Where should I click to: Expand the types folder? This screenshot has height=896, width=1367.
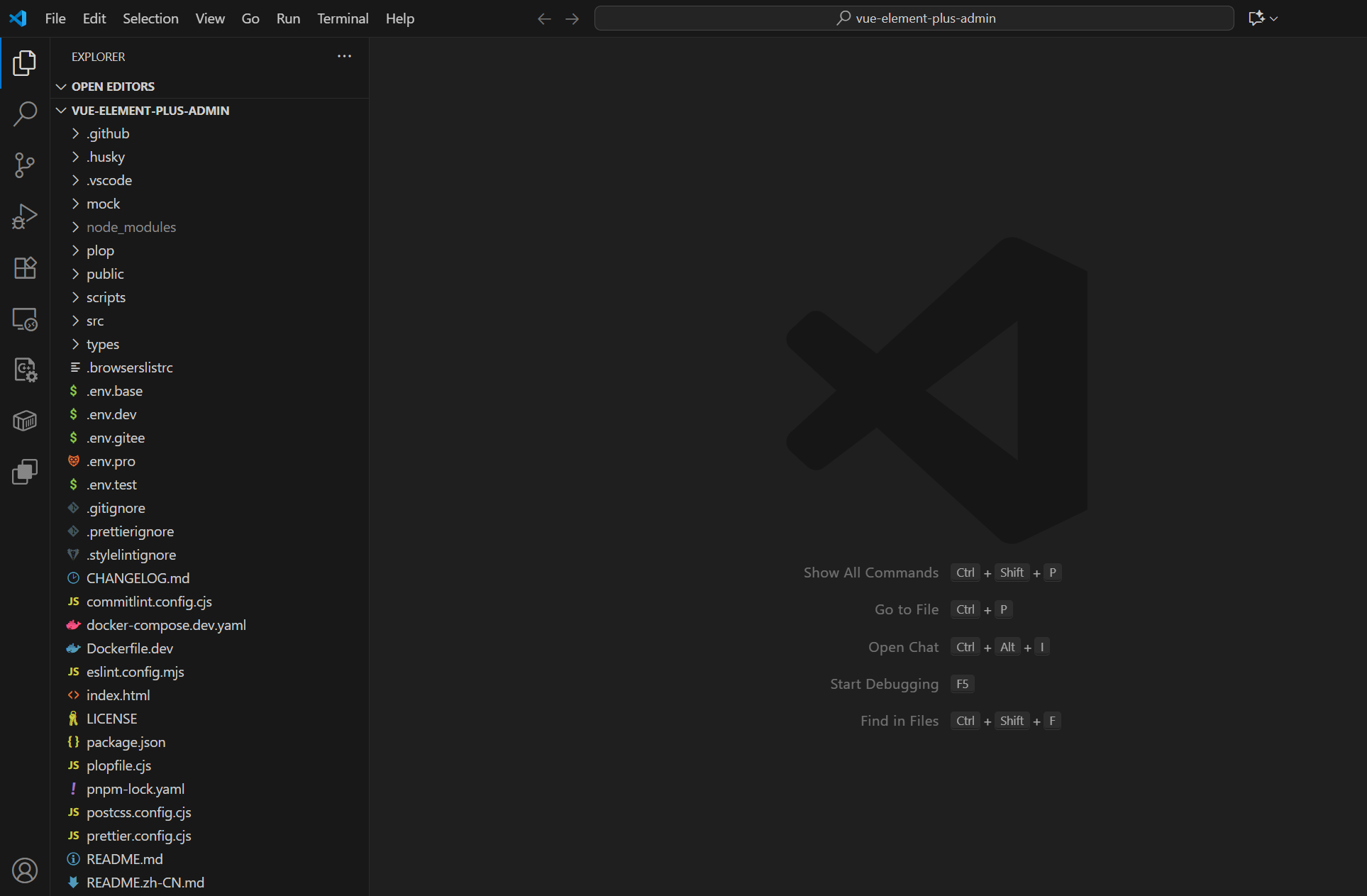(x=209, y=344)
